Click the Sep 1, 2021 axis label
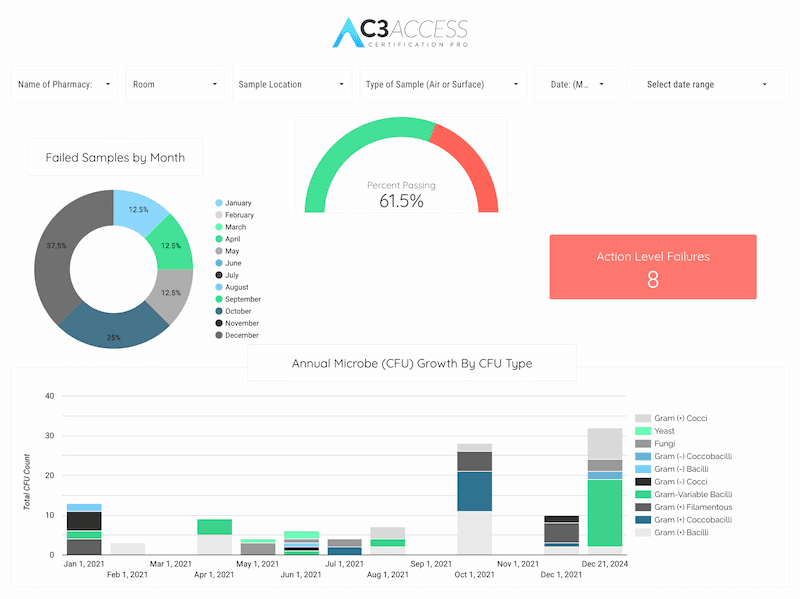The image size is (800, 599). pyautogui.click(x=431, y=564)
